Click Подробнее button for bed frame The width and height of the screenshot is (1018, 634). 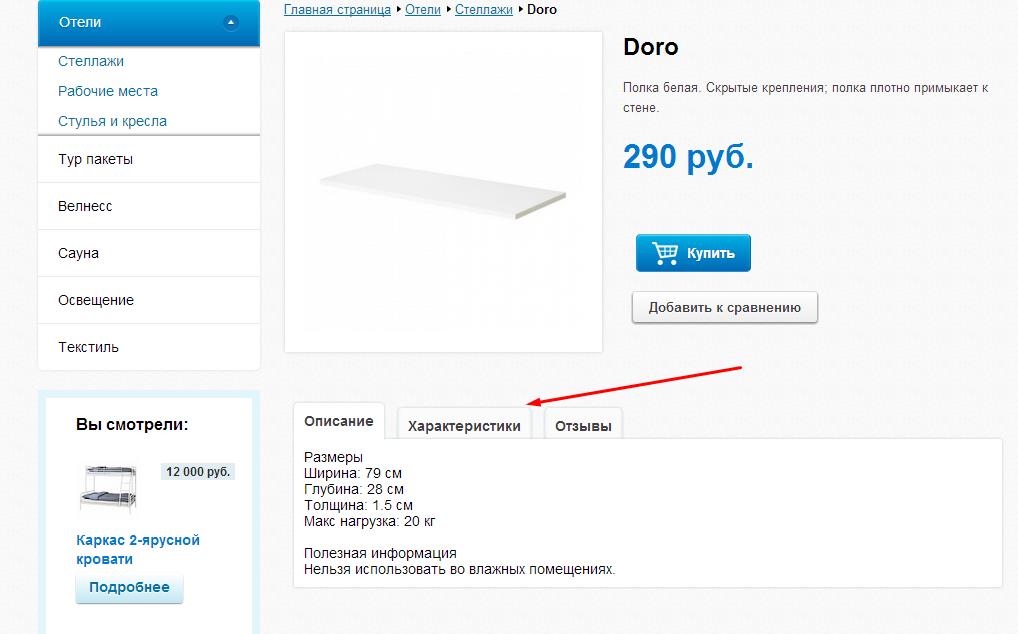tap(129, 588)
